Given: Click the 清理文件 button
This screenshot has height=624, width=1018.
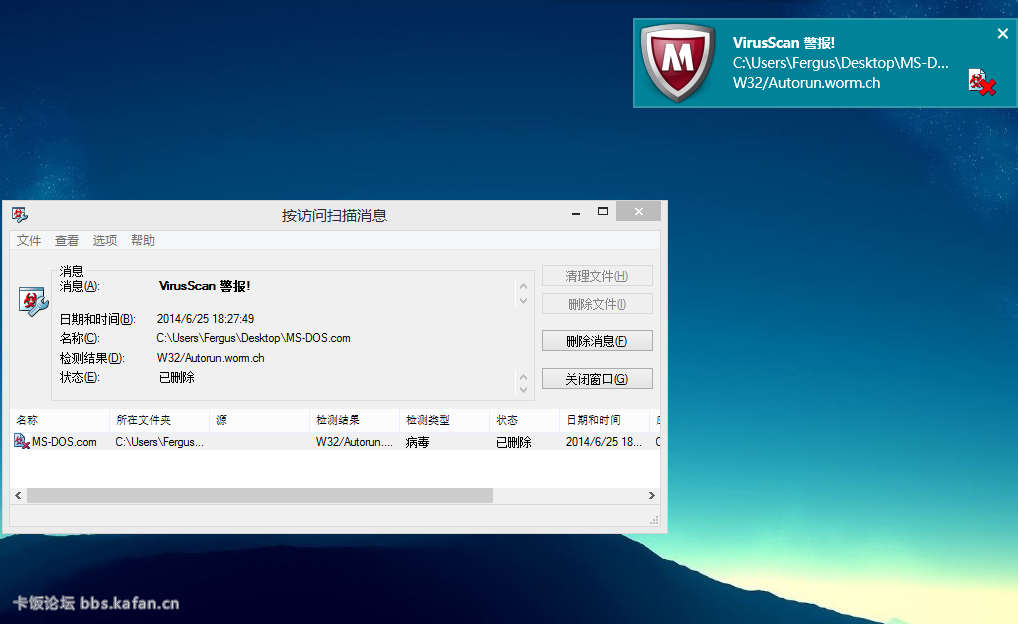Looking at the screenshot, I should click(597, 276).
